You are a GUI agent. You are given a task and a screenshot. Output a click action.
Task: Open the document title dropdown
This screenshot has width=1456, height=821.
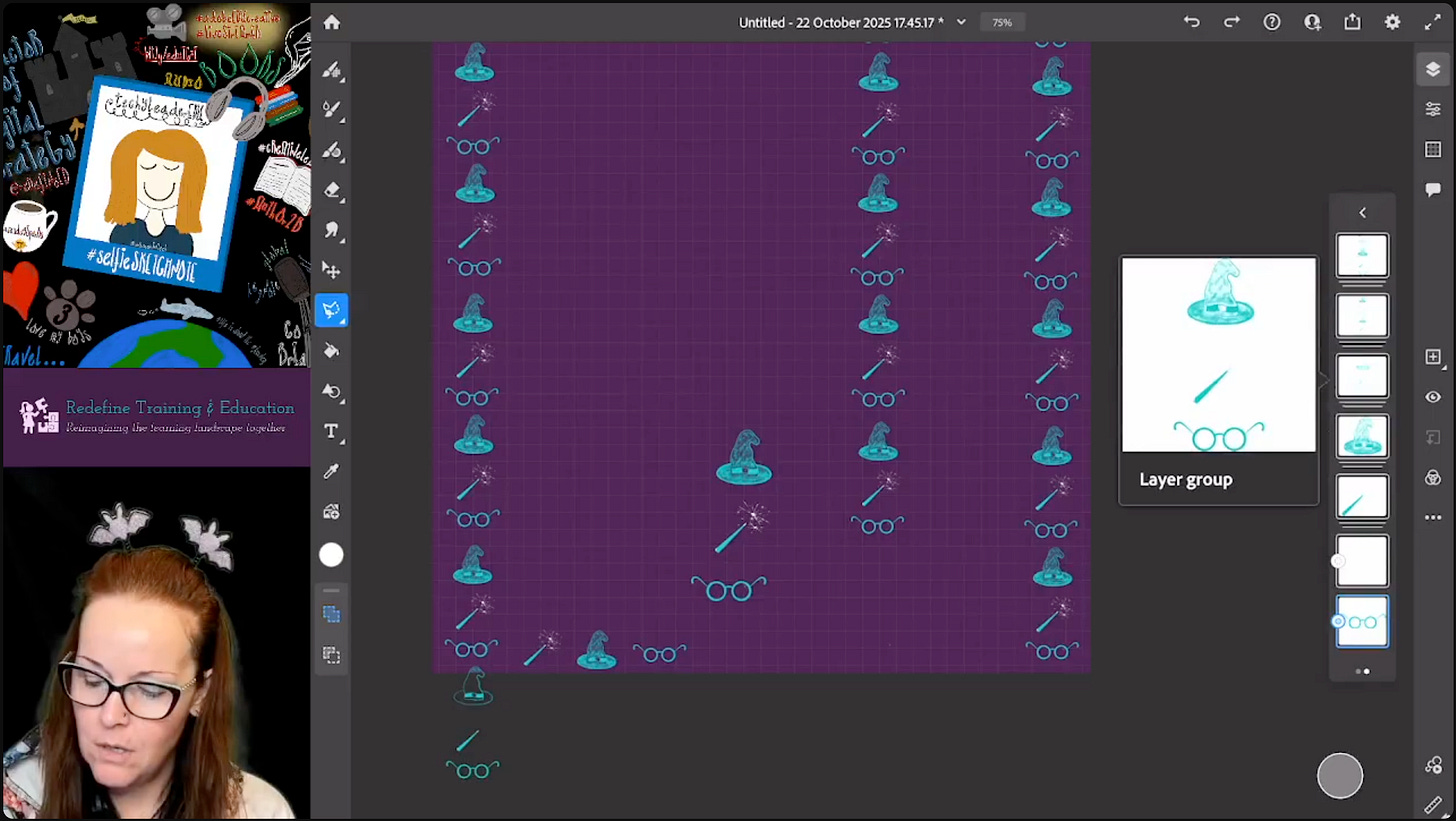click(x=960, y=22)
